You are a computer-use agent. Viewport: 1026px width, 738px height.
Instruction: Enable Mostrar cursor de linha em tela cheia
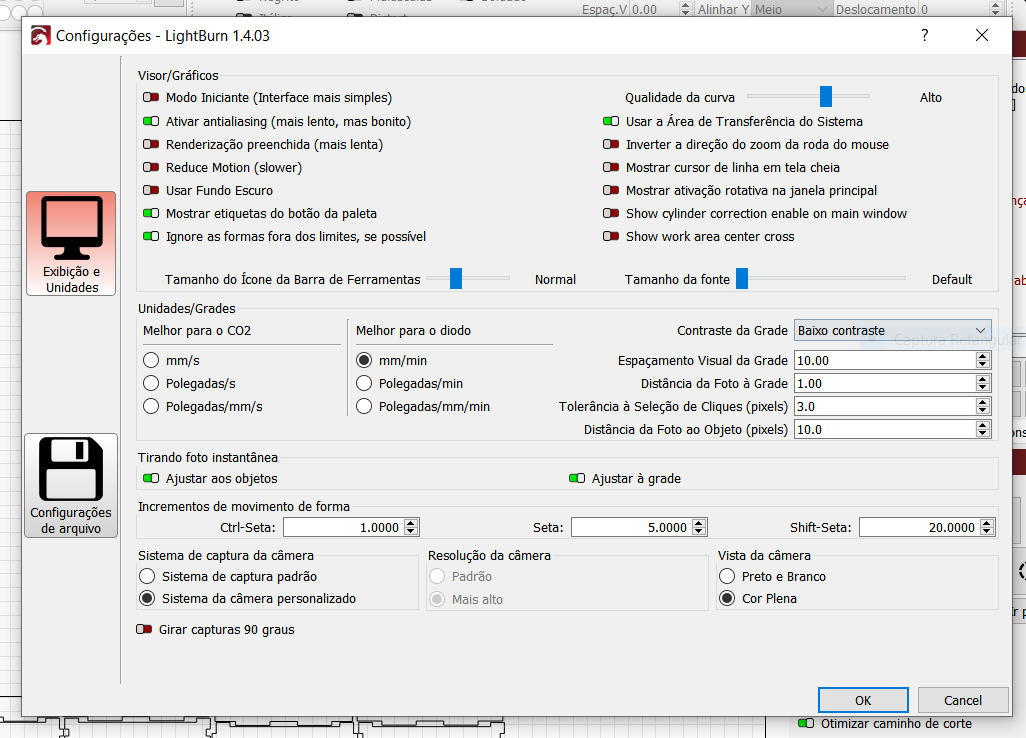[x=611, y=167]
